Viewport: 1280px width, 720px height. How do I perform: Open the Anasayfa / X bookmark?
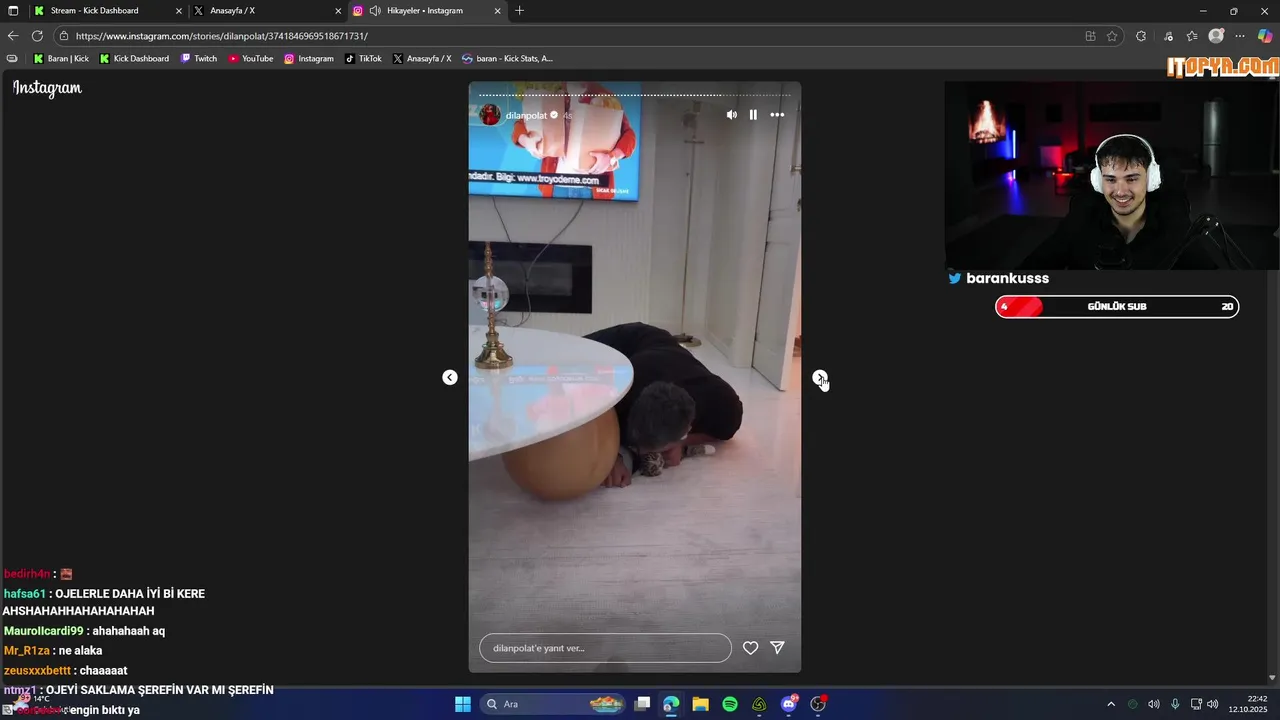(422, 59)
